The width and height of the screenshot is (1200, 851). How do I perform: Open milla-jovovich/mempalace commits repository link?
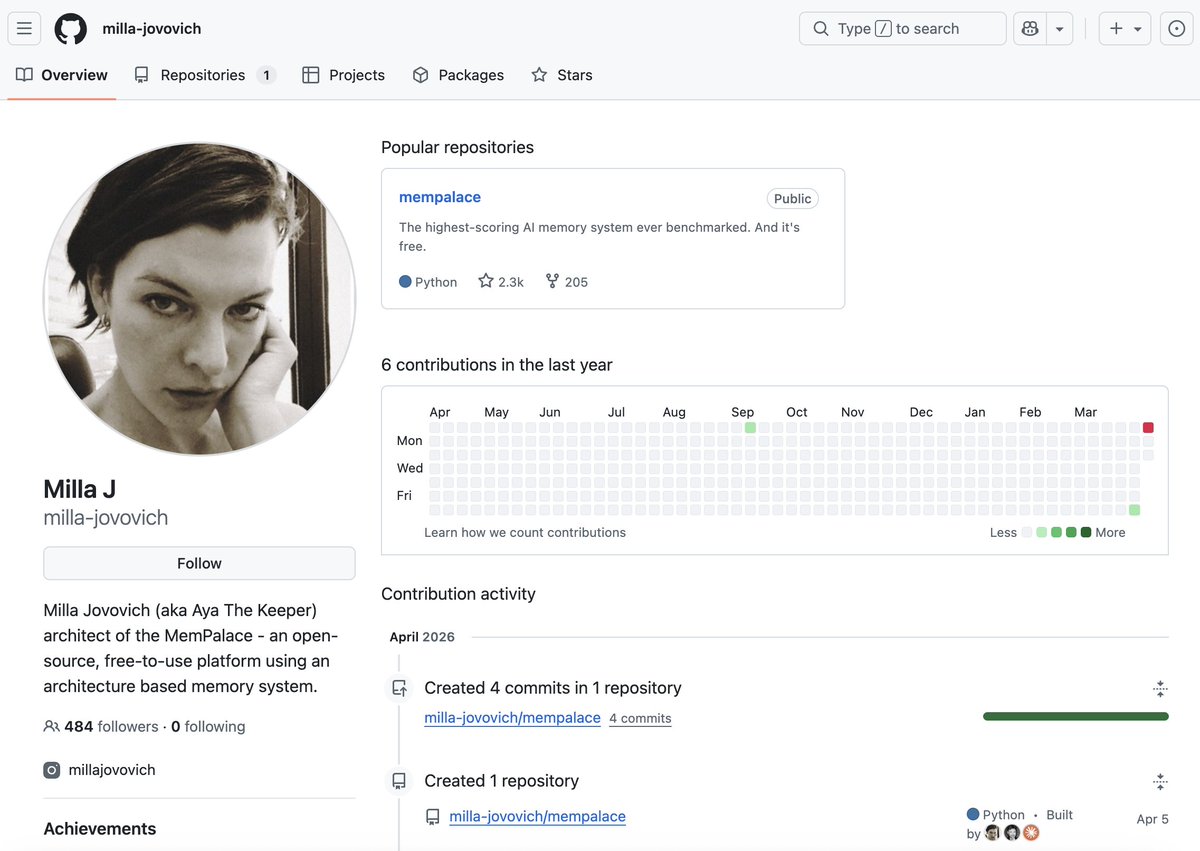[x=512, y=718]
